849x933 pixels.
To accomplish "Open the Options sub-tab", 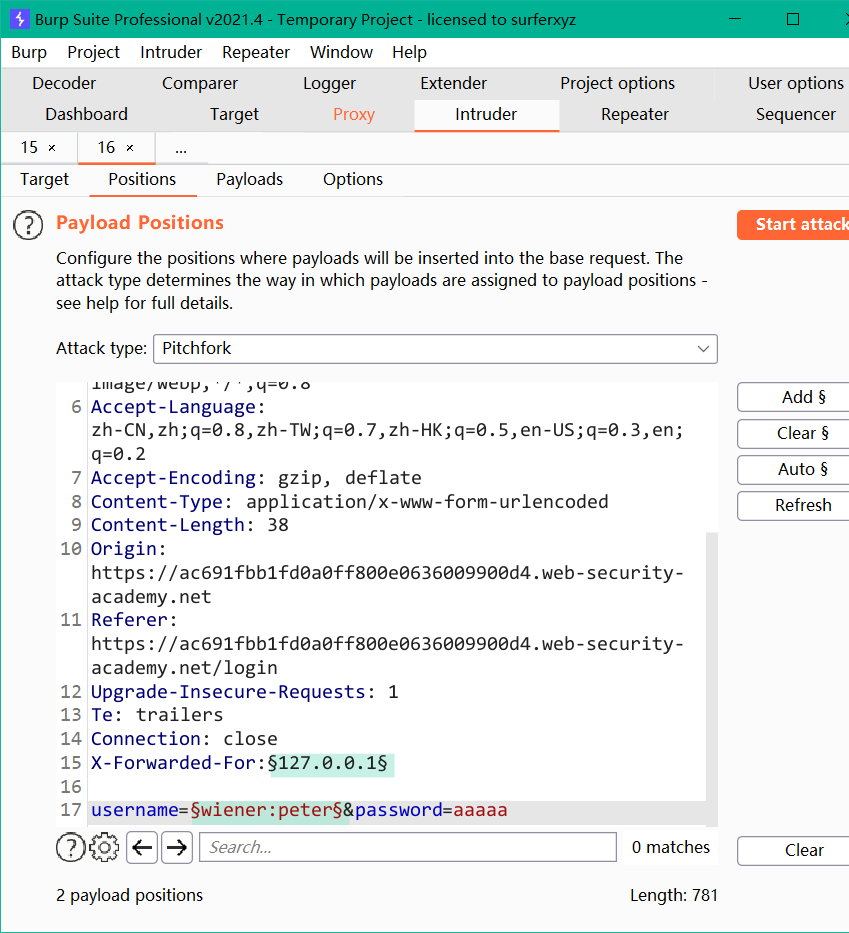I will click(353, 180).
